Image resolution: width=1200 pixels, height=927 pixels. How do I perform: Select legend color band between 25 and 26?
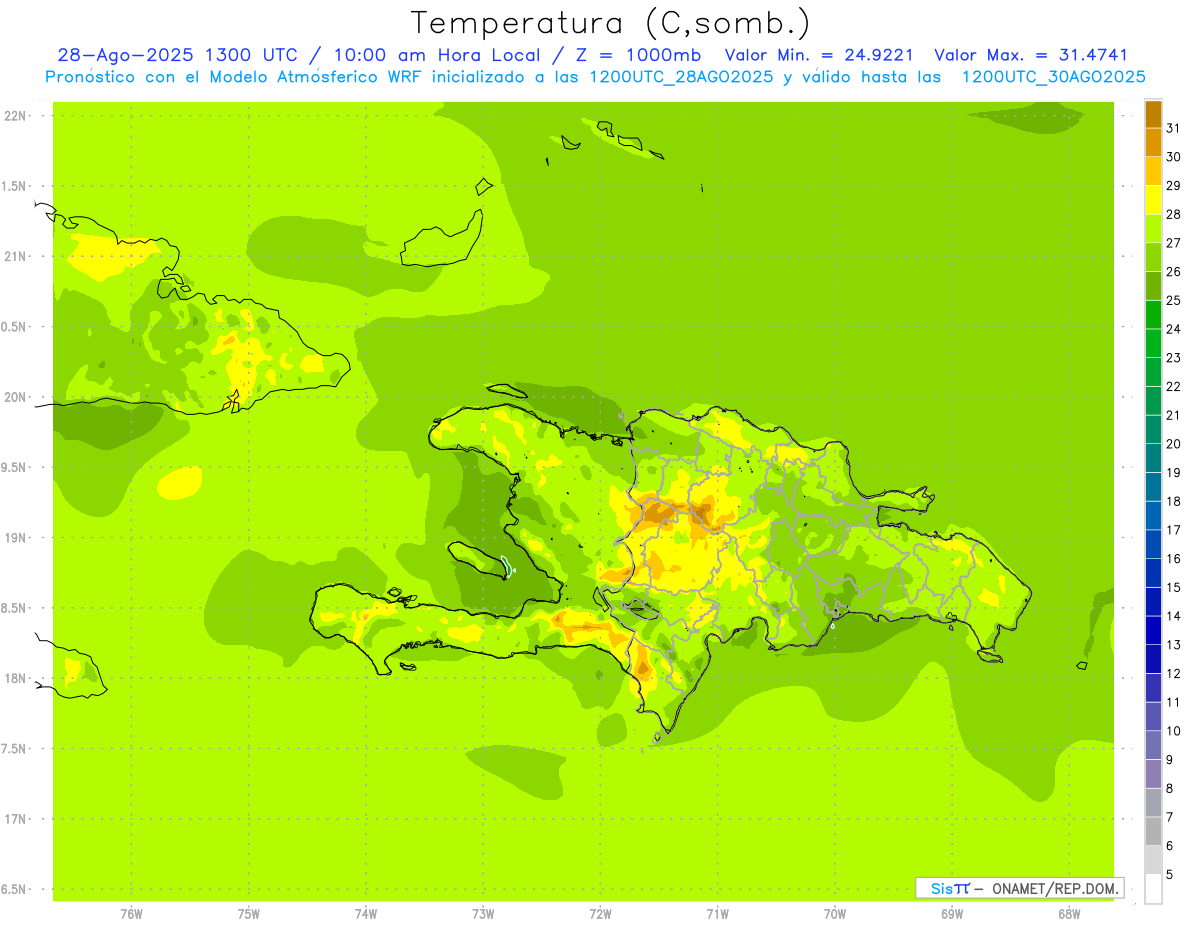click(1153, 286)
